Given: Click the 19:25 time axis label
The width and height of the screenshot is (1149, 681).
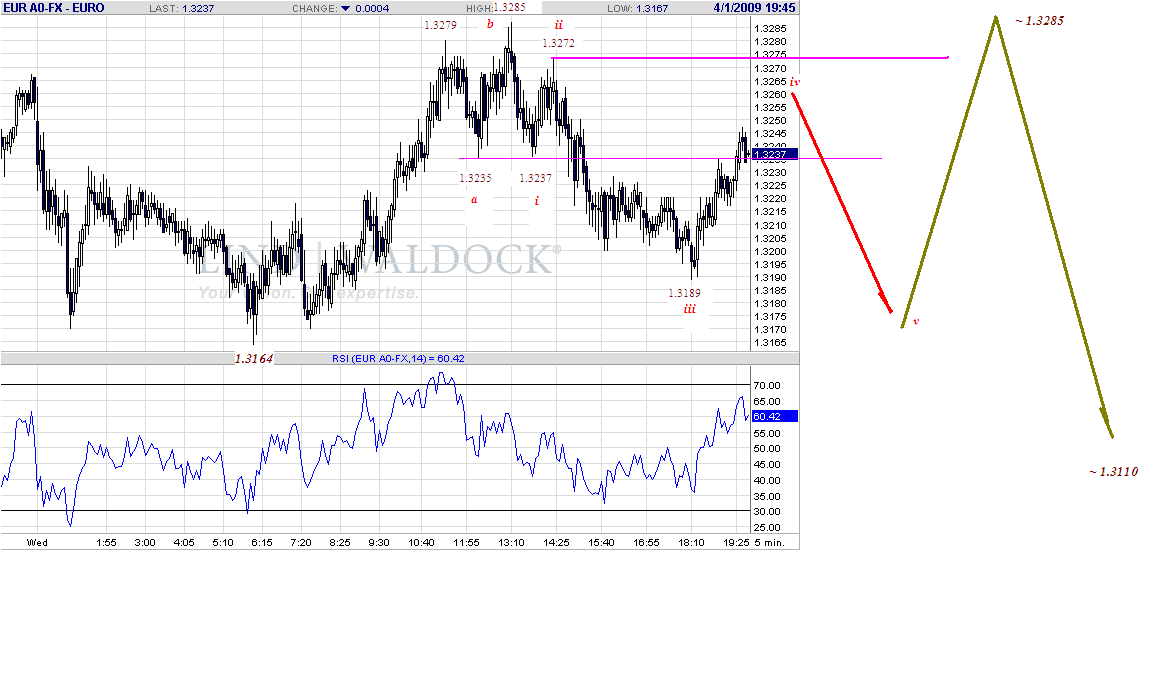Looking at the screenshot, I should (x=736, y=542).
